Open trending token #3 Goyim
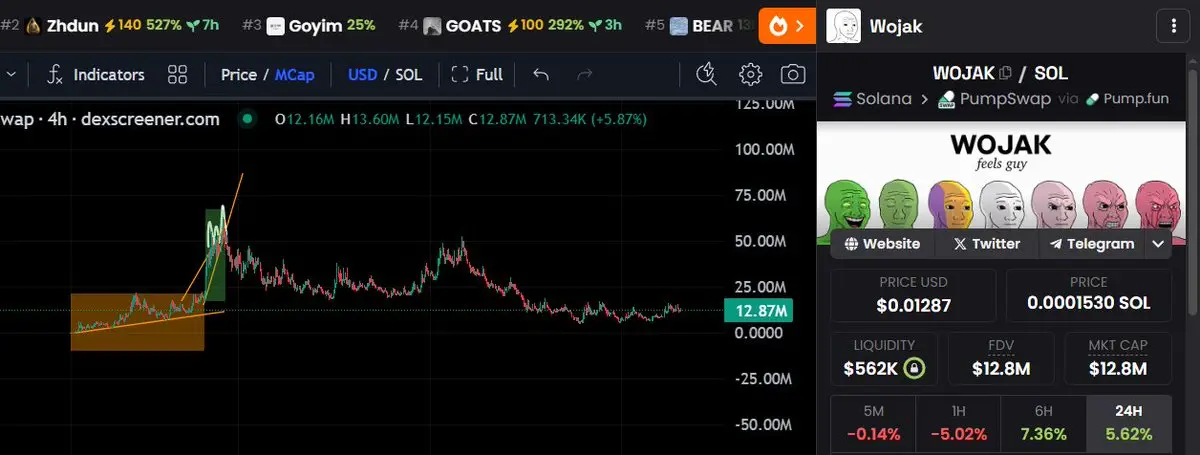The width and height of the screenshot is (1200, 455). [308, 26]
